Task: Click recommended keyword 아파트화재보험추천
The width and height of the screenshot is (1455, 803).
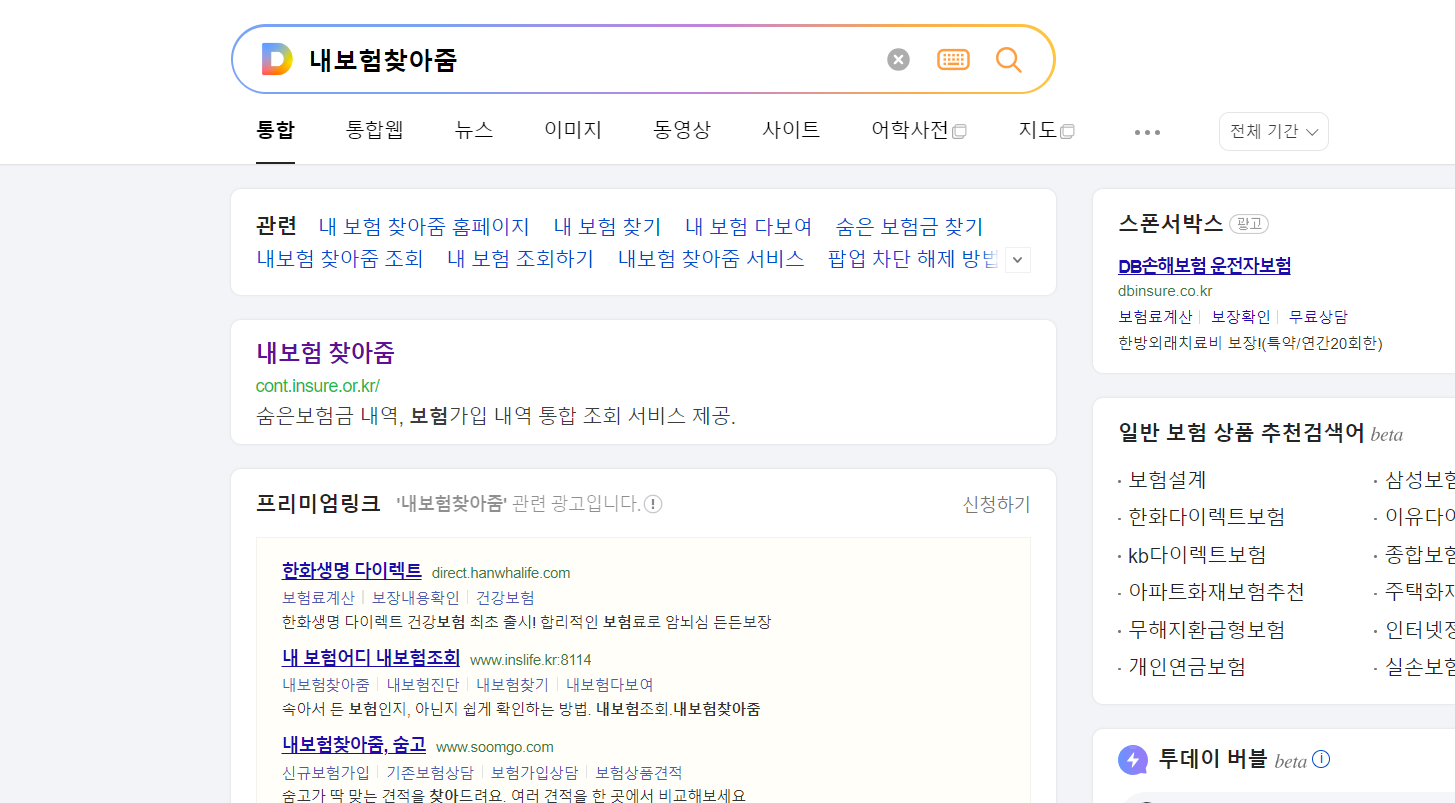Action: click(x=1216, y=592)
